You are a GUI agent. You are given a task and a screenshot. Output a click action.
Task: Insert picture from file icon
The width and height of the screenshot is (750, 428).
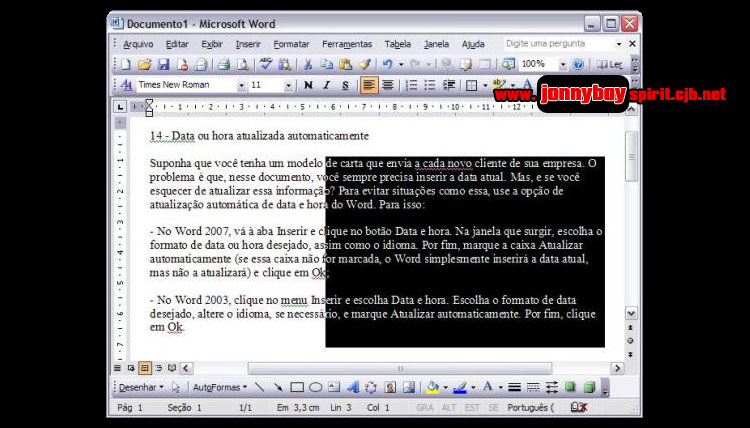tap(409, 387)
